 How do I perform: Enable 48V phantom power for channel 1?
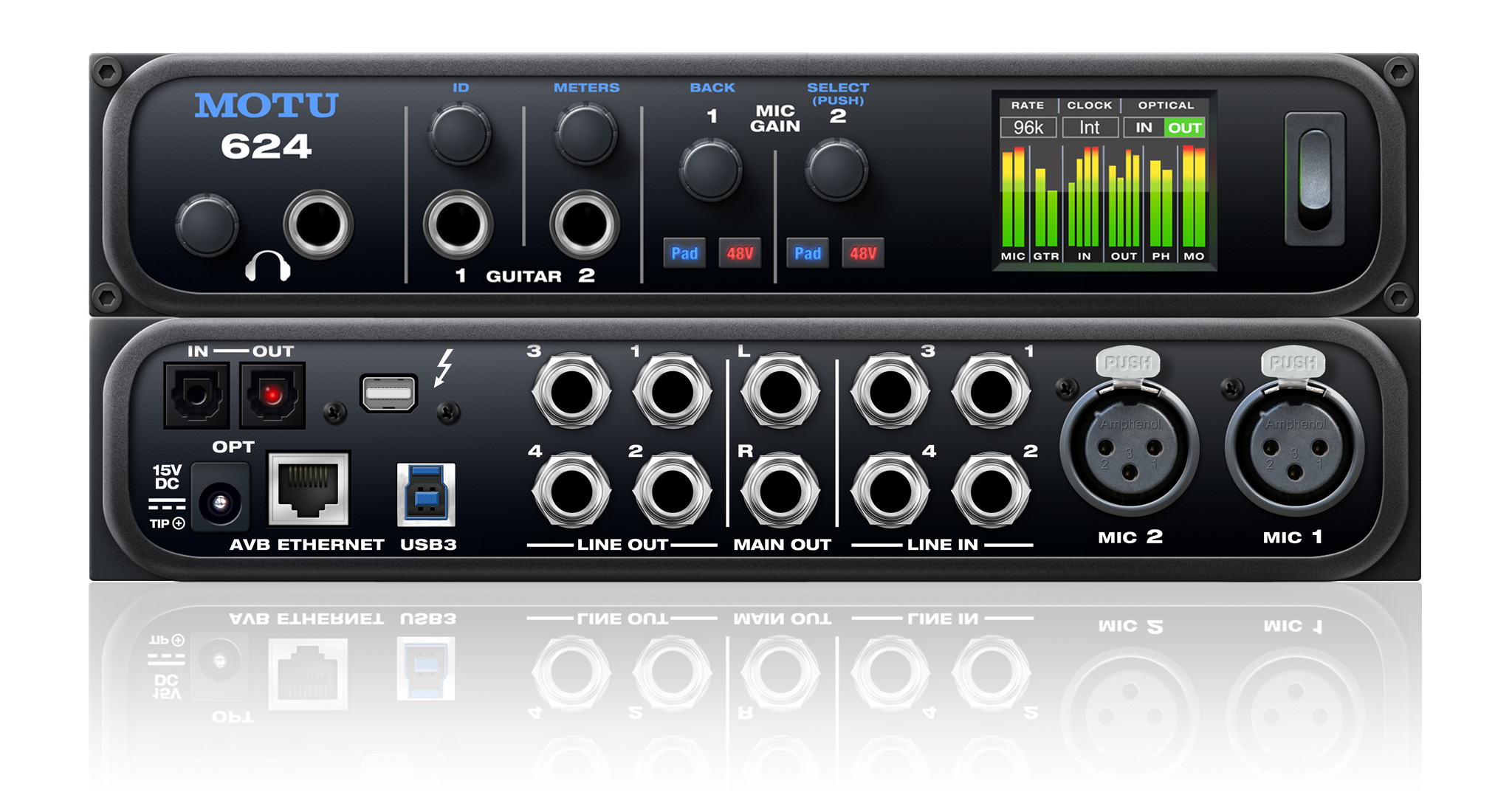point(739,253)
